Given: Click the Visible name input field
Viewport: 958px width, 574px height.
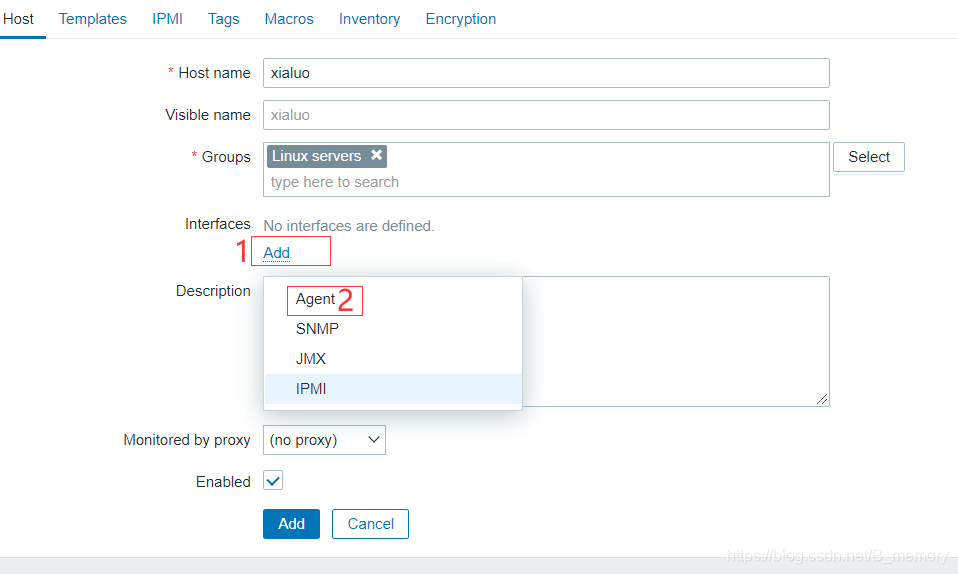Looking at the screenshot, I should [546, 115].
